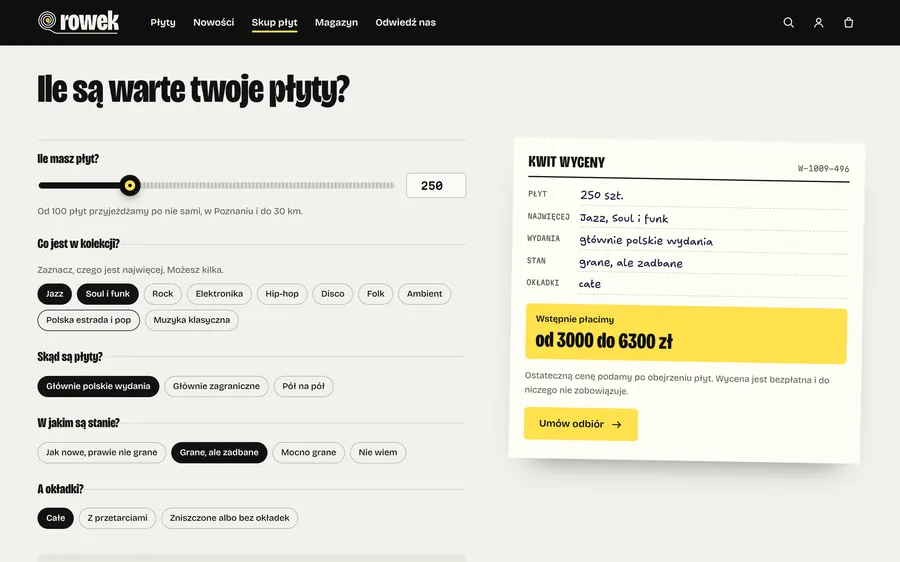Toggle the Ambient genre chip

pyautogui.click(x=424, y=294)
